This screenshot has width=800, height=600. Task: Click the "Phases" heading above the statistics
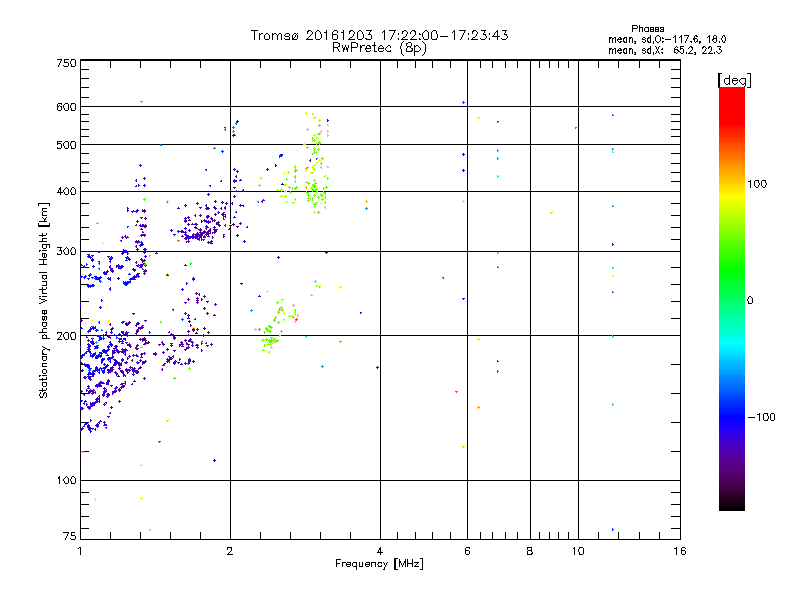[647, 29]
